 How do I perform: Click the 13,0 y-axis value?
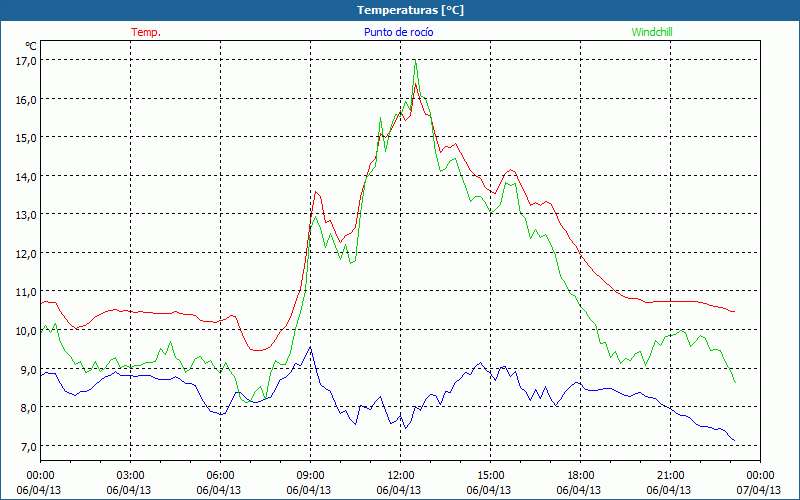(x=26, y=215)
